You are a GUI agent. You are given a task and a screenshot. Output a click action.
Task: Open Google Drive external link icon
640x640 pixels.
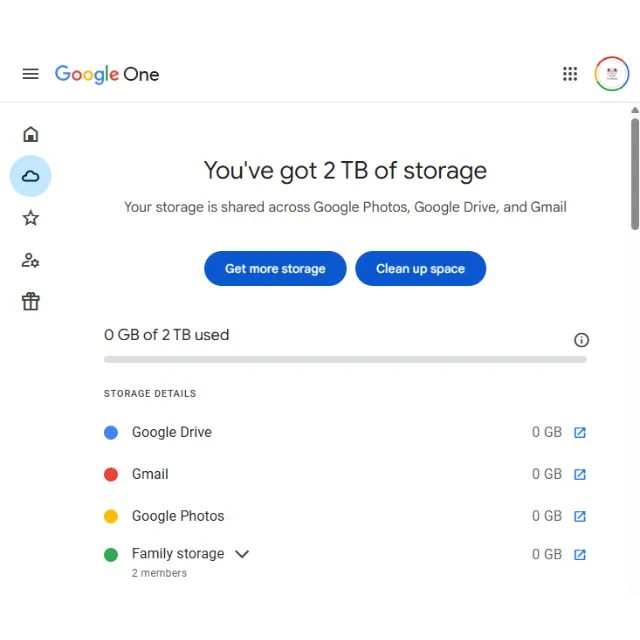580,433
